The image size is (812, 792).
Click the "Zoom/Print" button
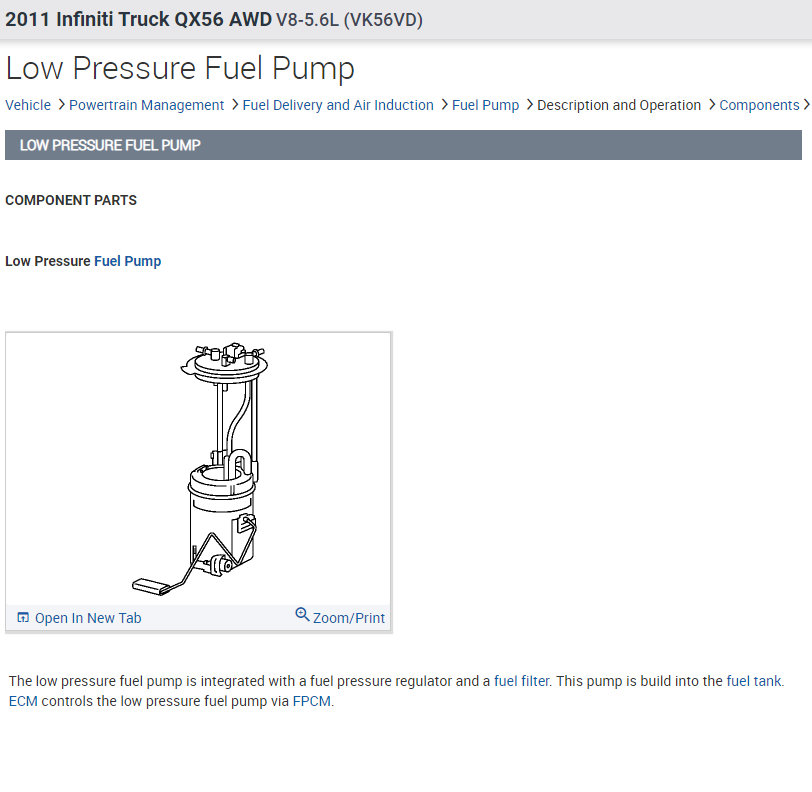348,617
